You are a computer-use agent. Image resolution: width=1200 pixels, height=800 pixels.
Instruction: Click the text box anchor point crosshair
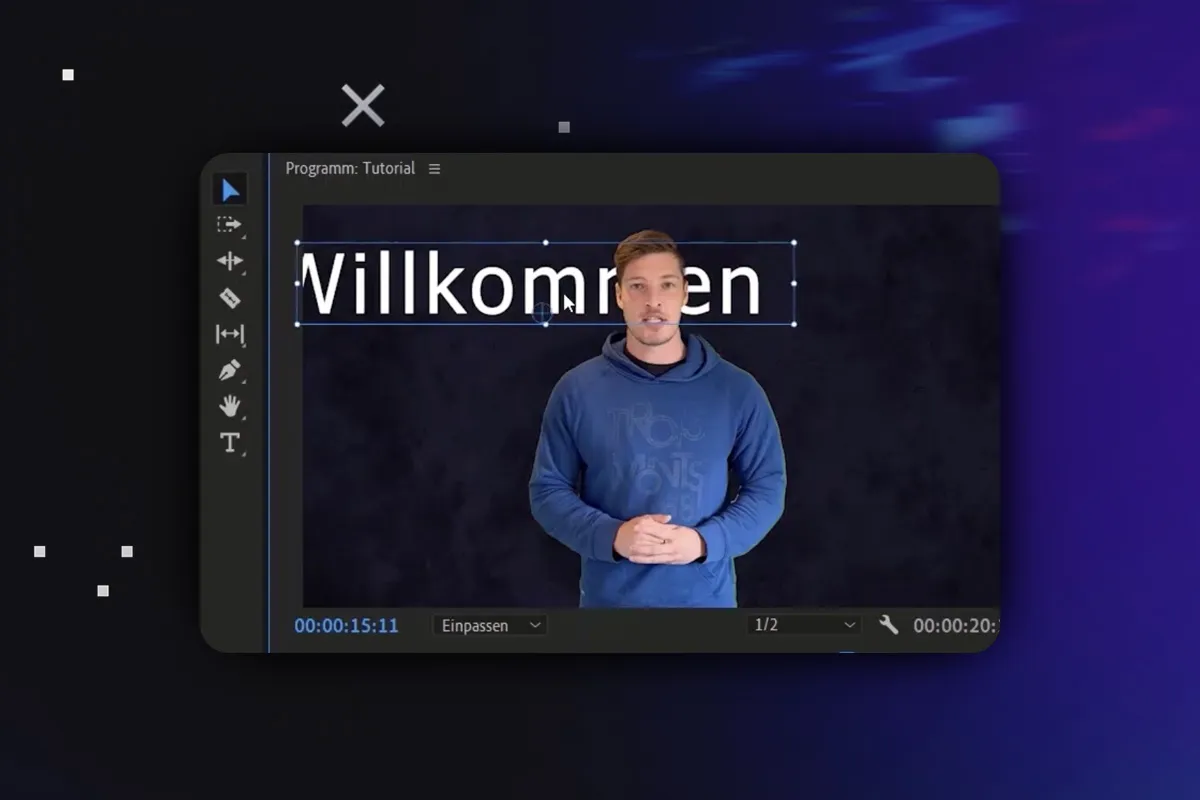coord(542,313)
